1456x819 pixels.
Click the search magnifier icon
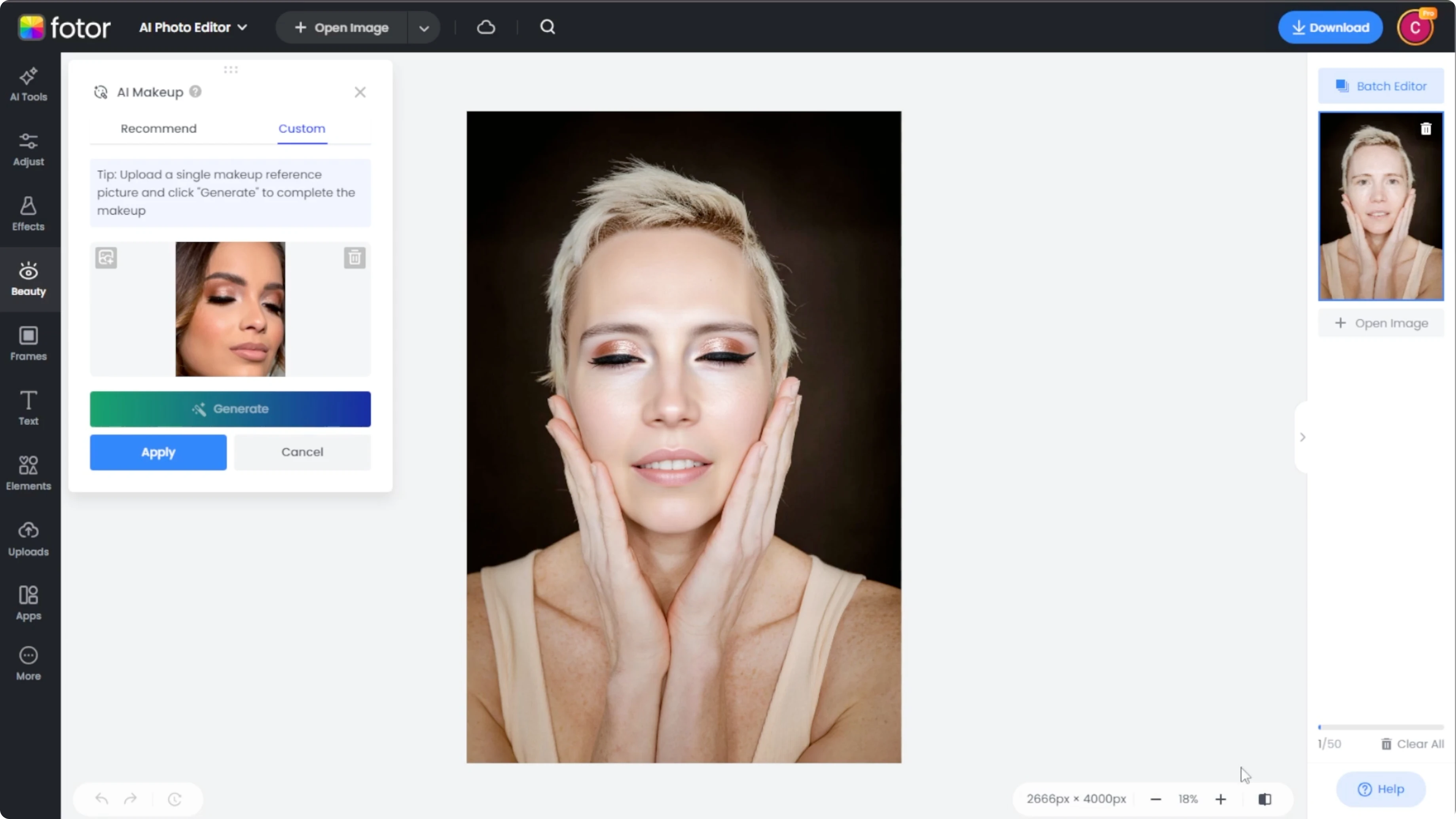pos(547,27)
